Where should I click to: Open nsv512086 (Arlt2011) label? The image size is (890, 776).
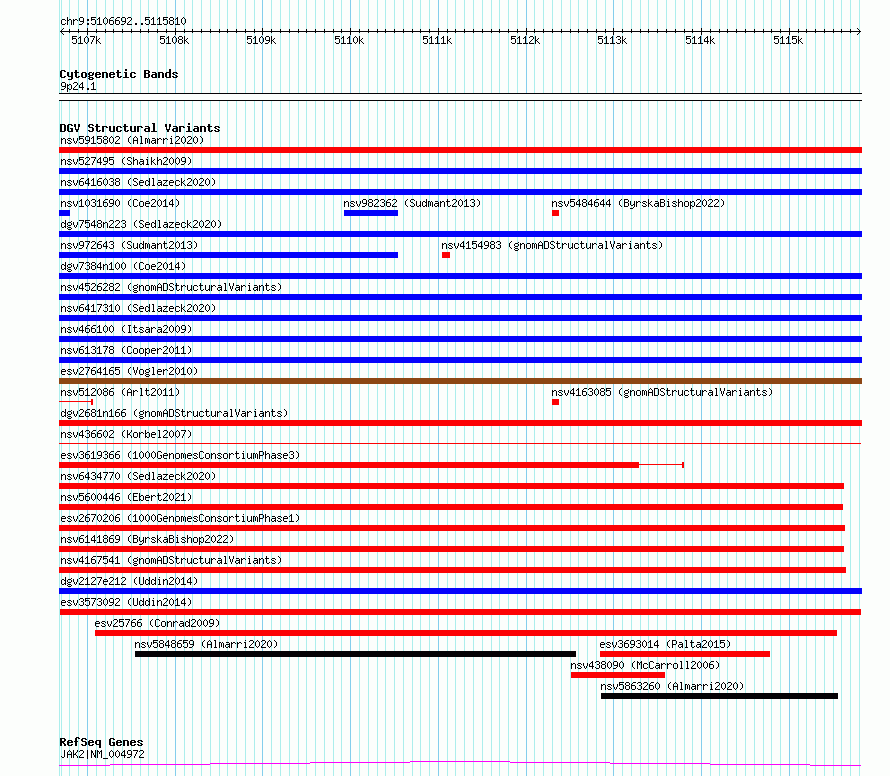[120, 392]
